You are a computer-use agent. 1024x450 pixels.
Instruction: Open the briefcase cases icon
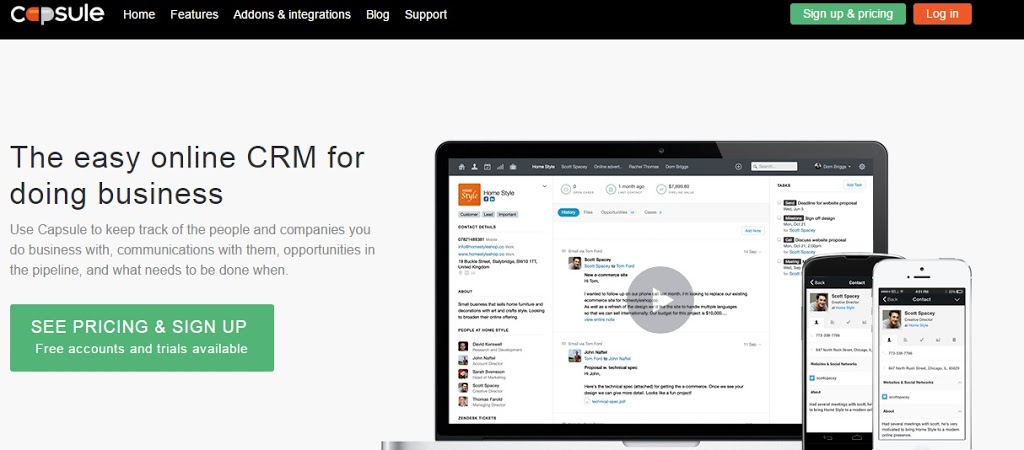(513, 167)
